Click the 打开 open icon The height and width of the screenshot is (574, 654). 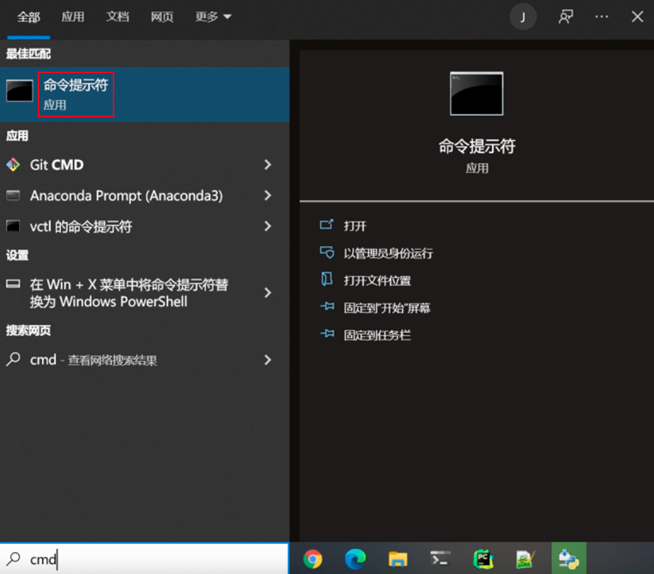327,225
